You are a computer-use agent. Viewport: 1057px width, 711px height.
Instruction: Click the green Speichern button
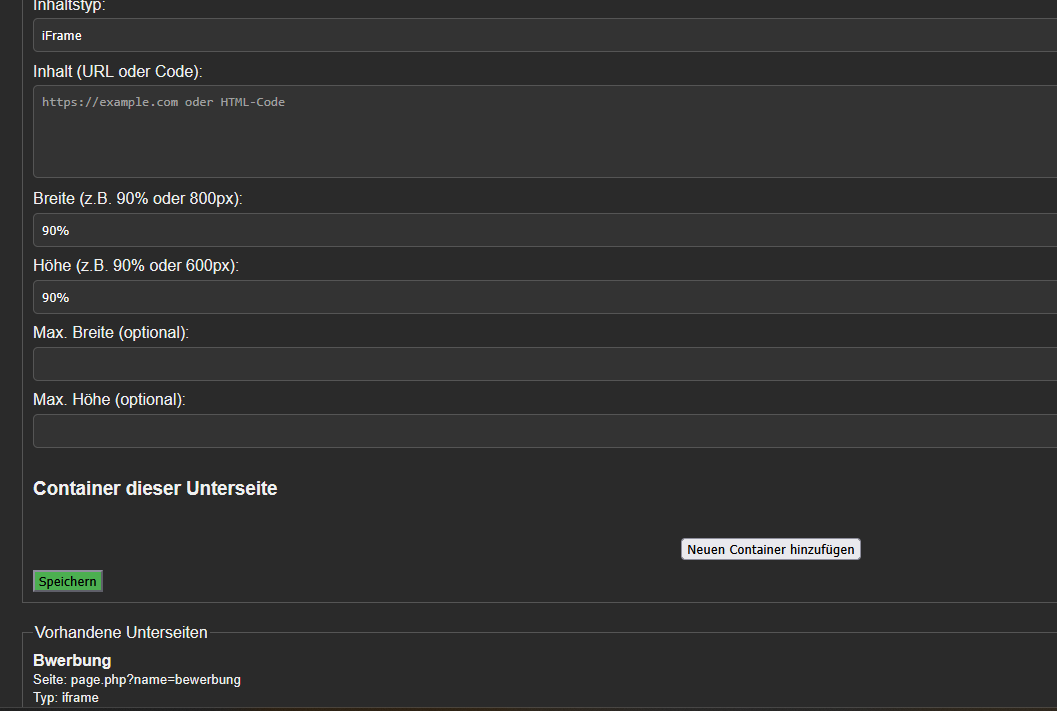[68, 581]
